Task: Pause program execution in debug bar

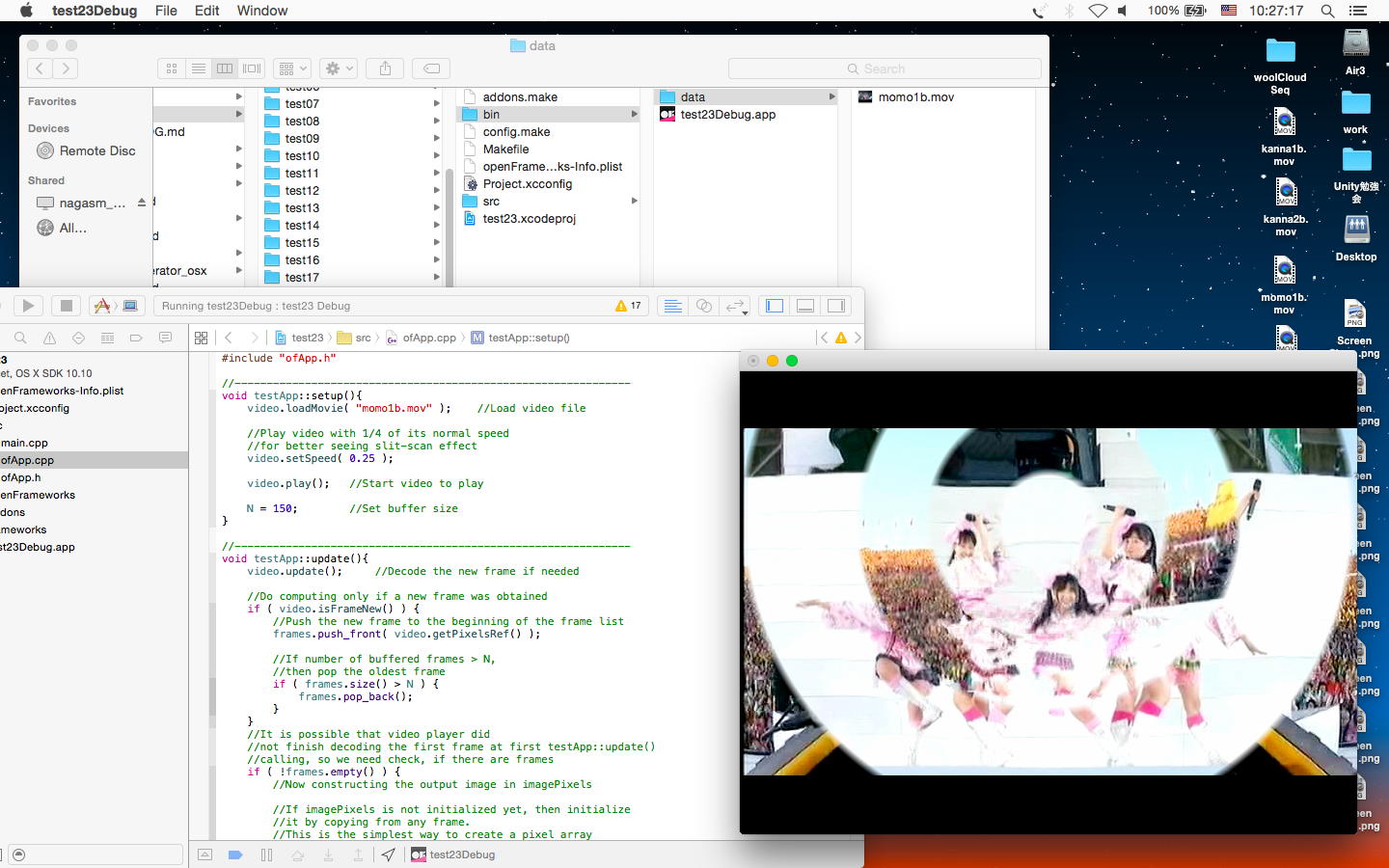Action: click(x=266, y=854)
